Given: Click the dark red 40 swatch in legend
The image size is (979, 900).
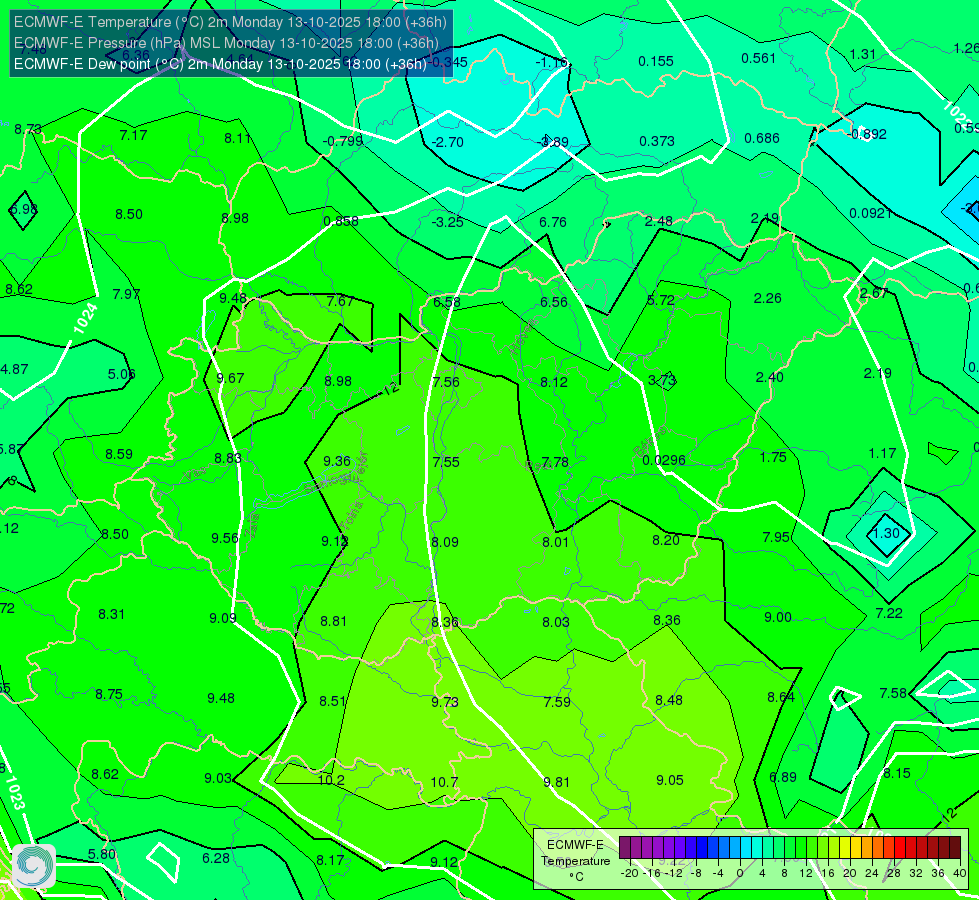Looking at the screenshot, I should click(955, 848).
